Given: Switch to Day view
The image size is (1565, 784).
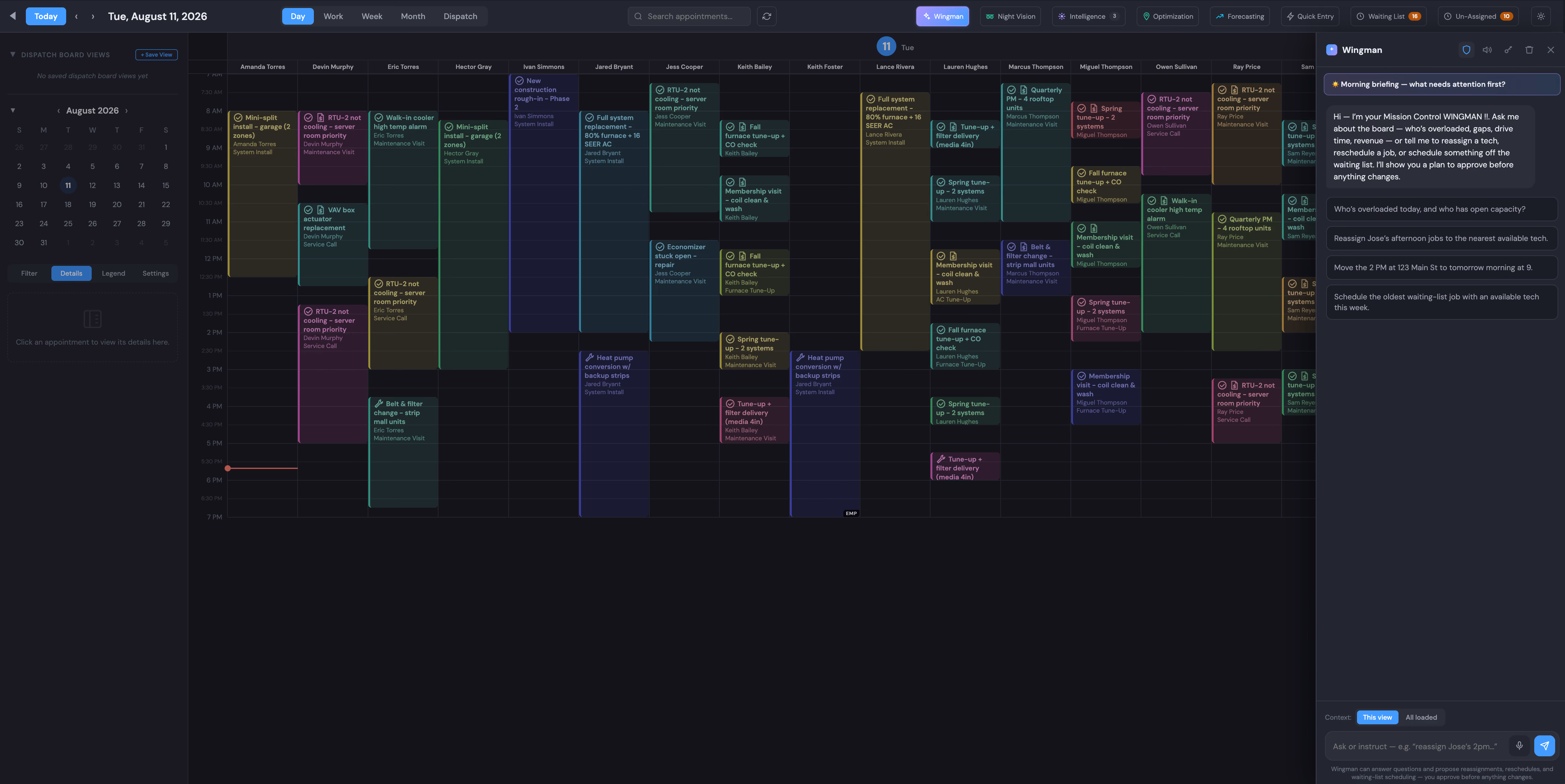Looking at the screenshot, I should (298, 16).
